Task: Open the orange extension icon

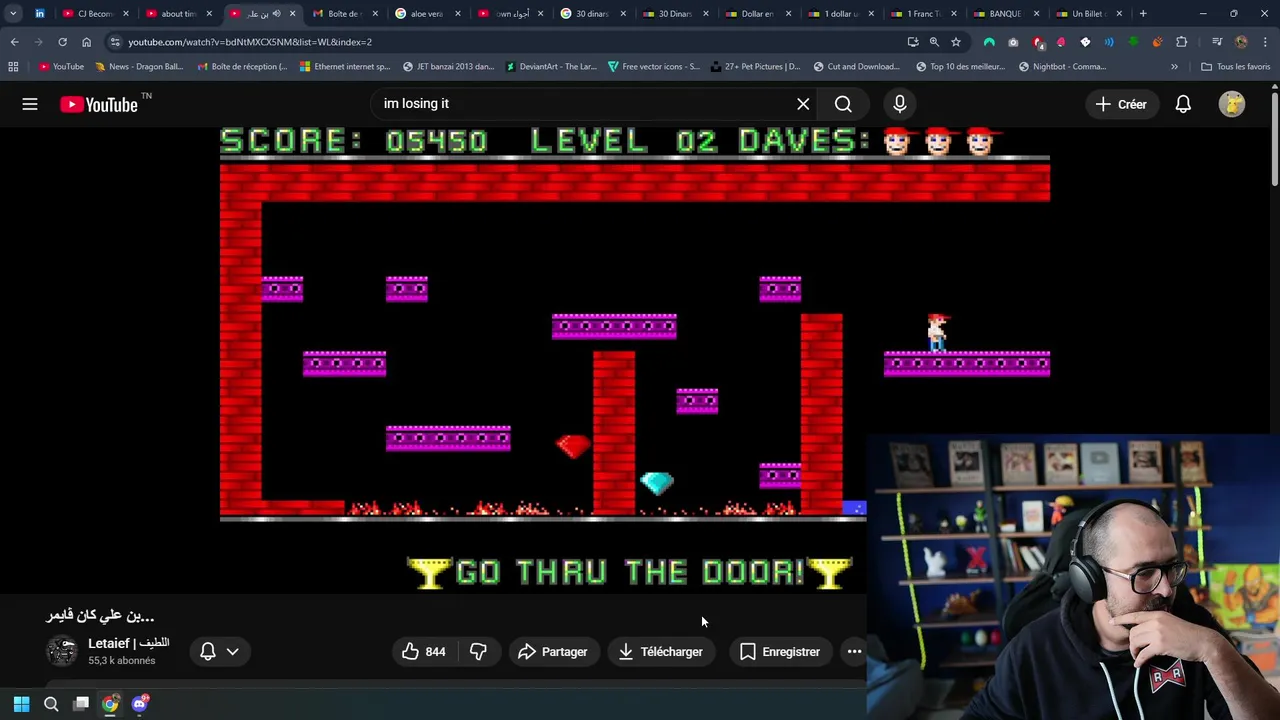Action: tap(1157, 42)
